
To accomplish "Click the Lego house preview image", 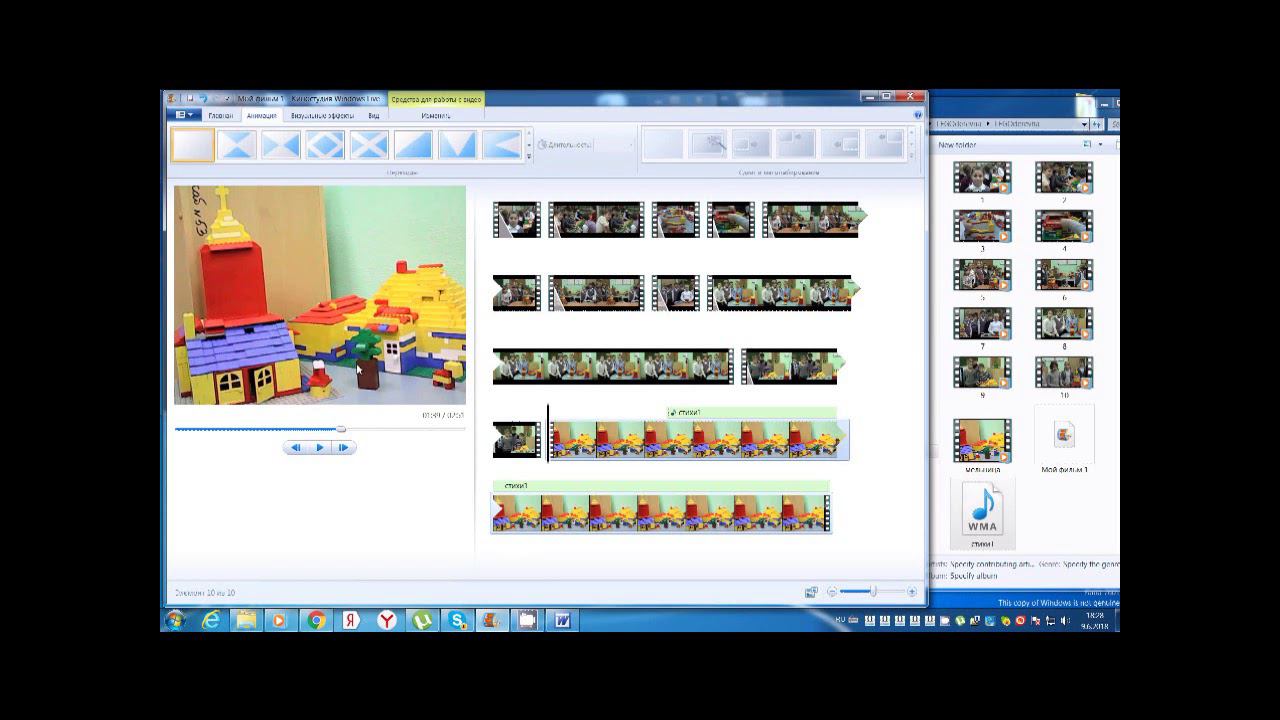I will click(x=320, y=295).
